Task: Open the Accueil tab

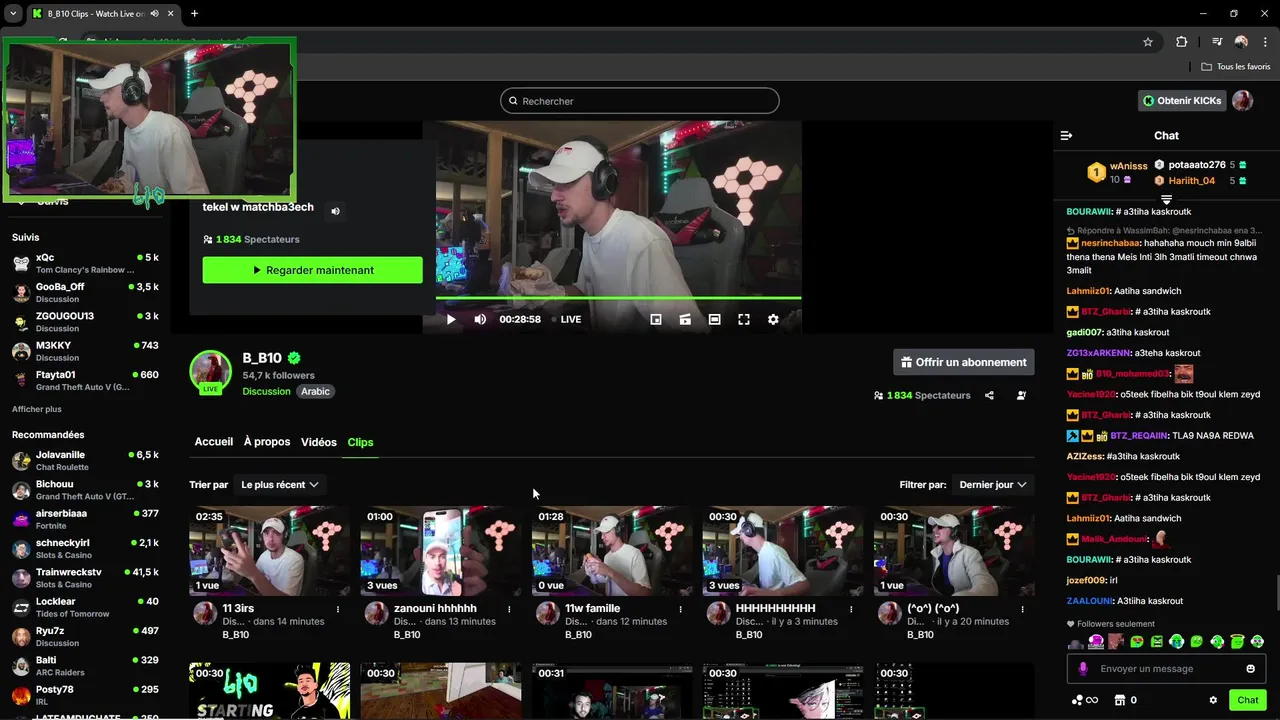Action: click(x=214, y=442)
